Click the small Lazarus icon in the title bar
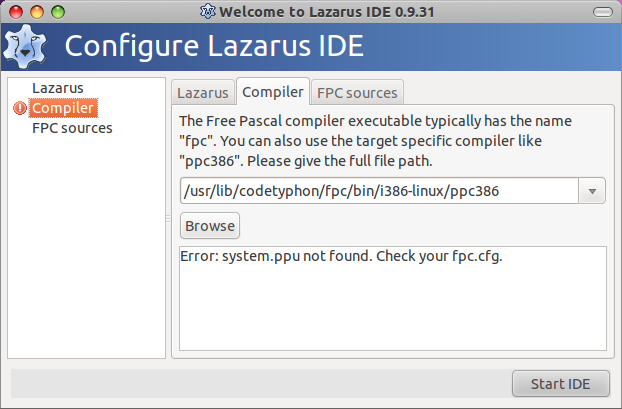622x409 pixels. point(207,12)
